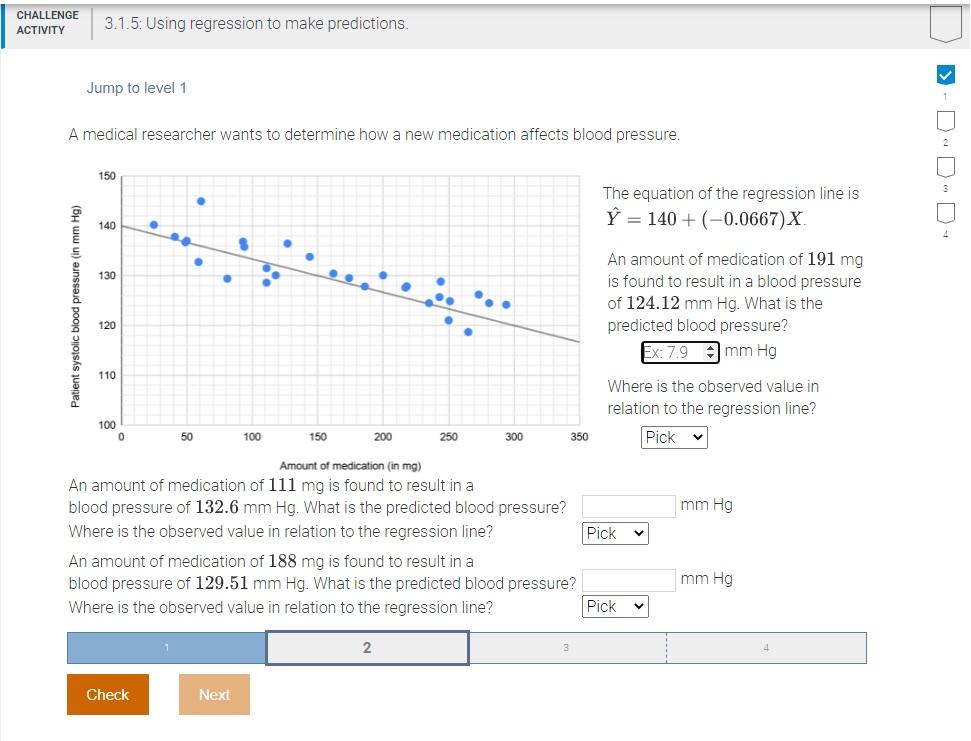Screen dimensions: 971x741
Task: Click the Check button
Action: (x=107, y=694)
